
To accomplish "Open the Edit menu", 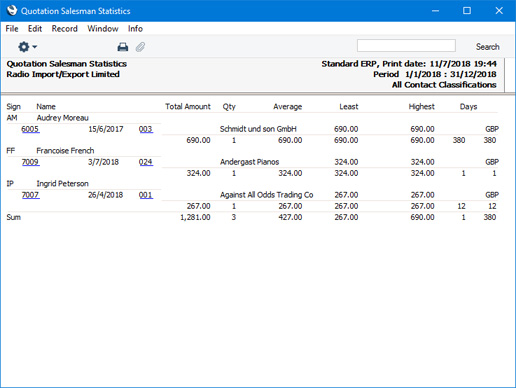I will coord(35,29).
